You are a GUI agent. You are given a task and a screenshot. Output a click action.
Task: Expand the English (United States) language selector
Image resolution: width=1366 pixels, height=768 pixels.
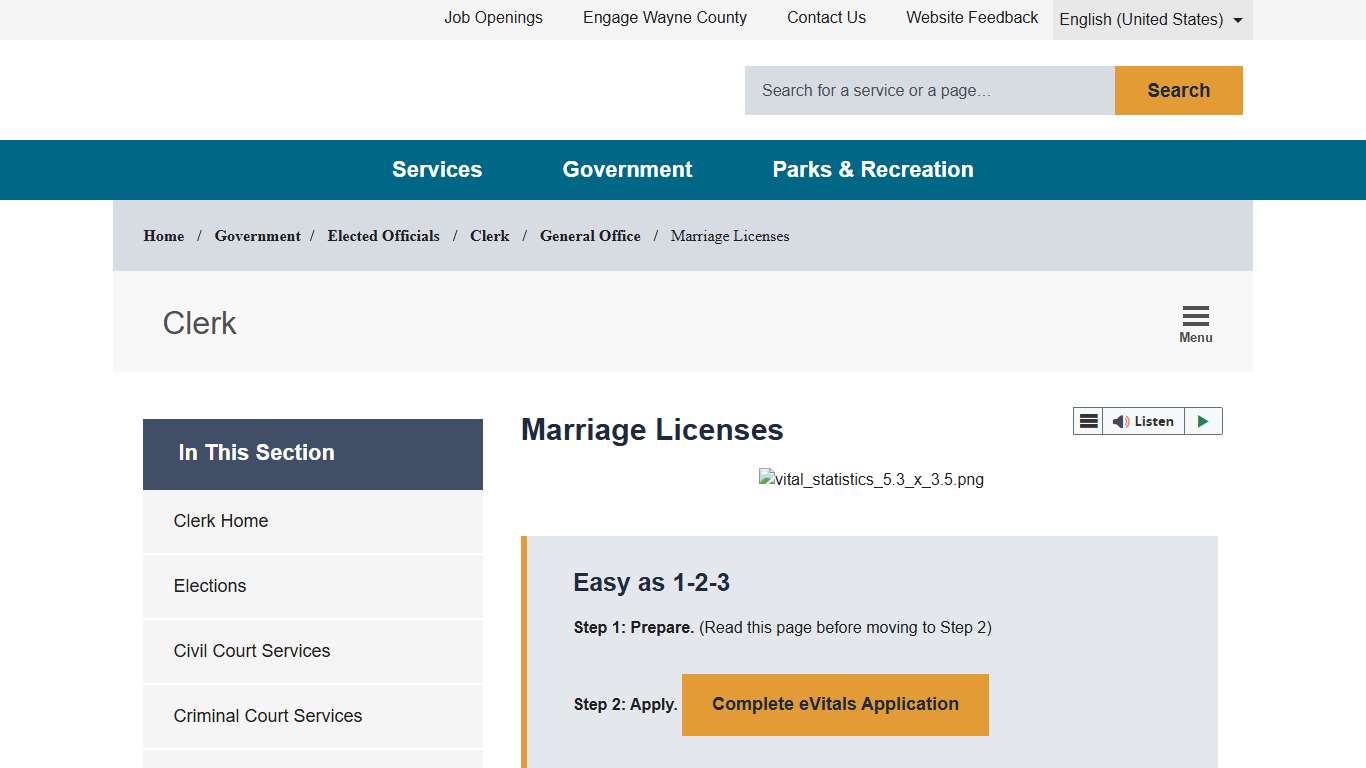click(x=1151, y=19)
